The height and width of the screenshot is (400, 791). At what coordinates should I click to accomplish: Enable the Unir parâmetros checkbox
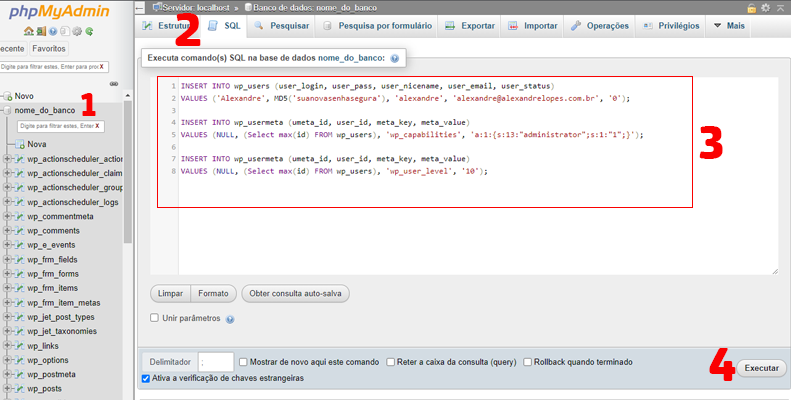point(154,318)
